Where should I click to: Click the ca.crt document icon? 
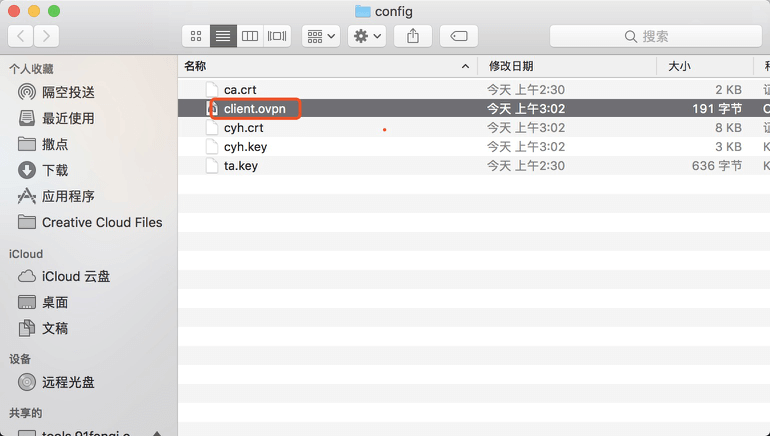212,89
